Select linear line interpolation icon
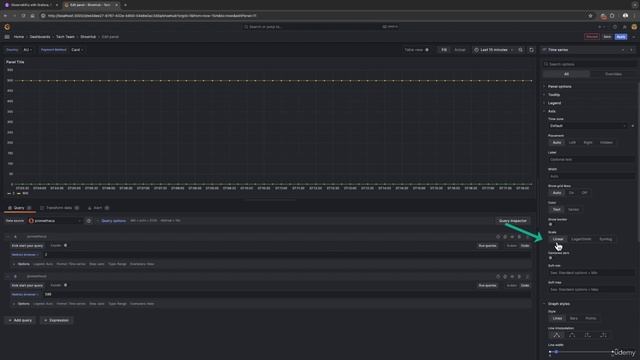640x360 pixels. point(556,335)
